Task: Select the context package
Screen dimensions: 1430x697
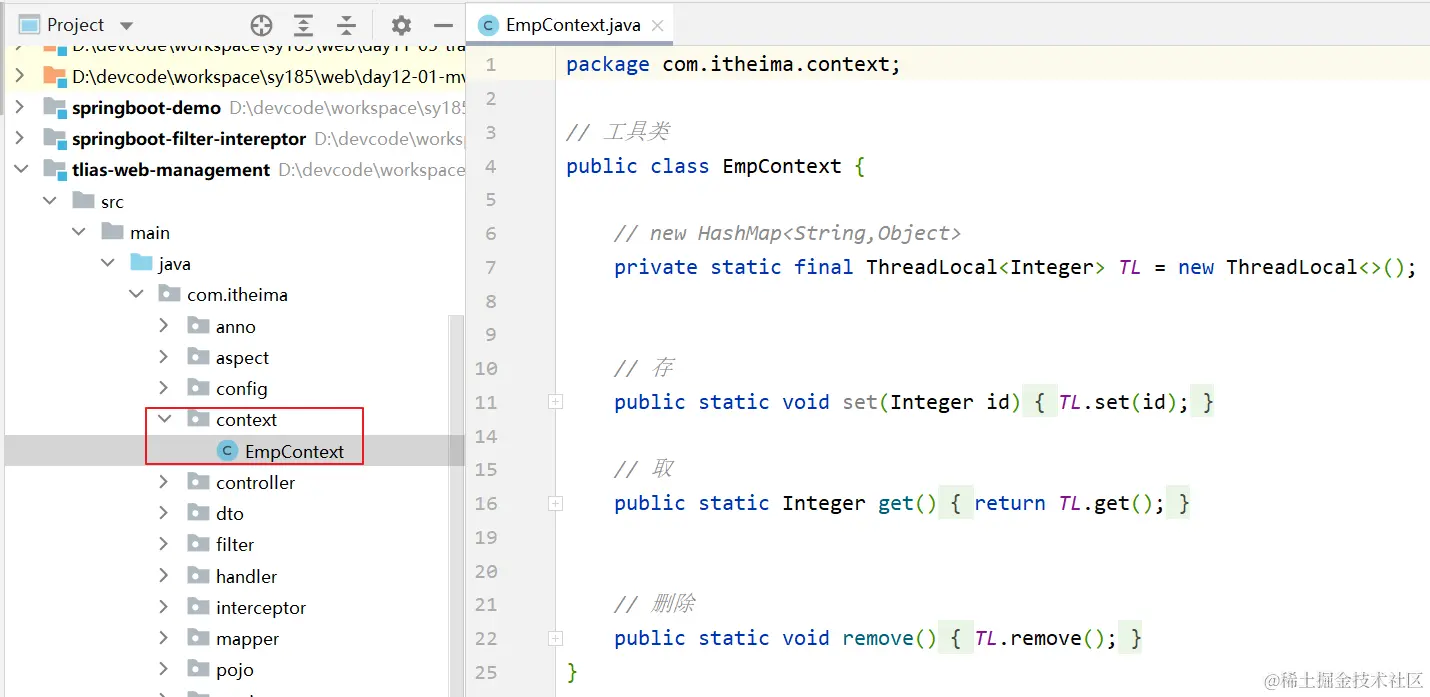Action: (x=246, y=419)
